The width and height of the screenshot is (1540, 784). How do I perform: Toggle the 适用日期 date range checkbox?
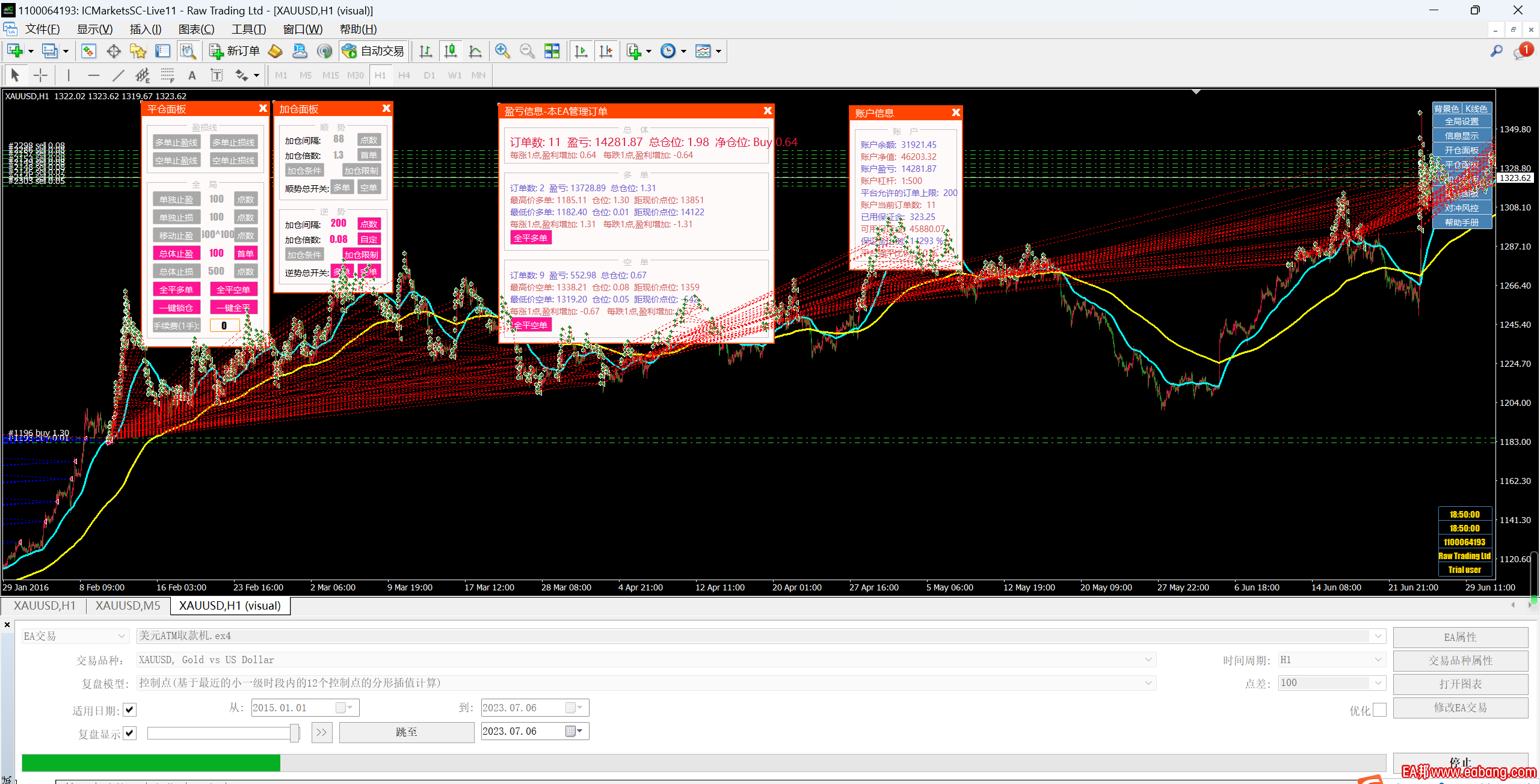(x=130, y=710)
